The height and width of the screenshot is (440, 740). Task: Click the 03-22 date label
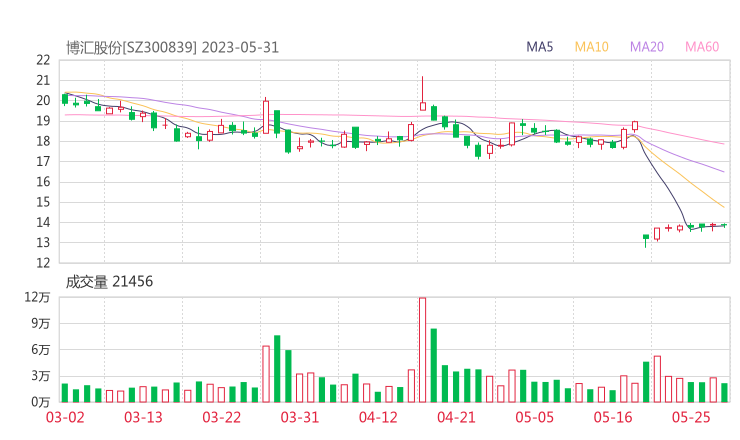(222, 417)
